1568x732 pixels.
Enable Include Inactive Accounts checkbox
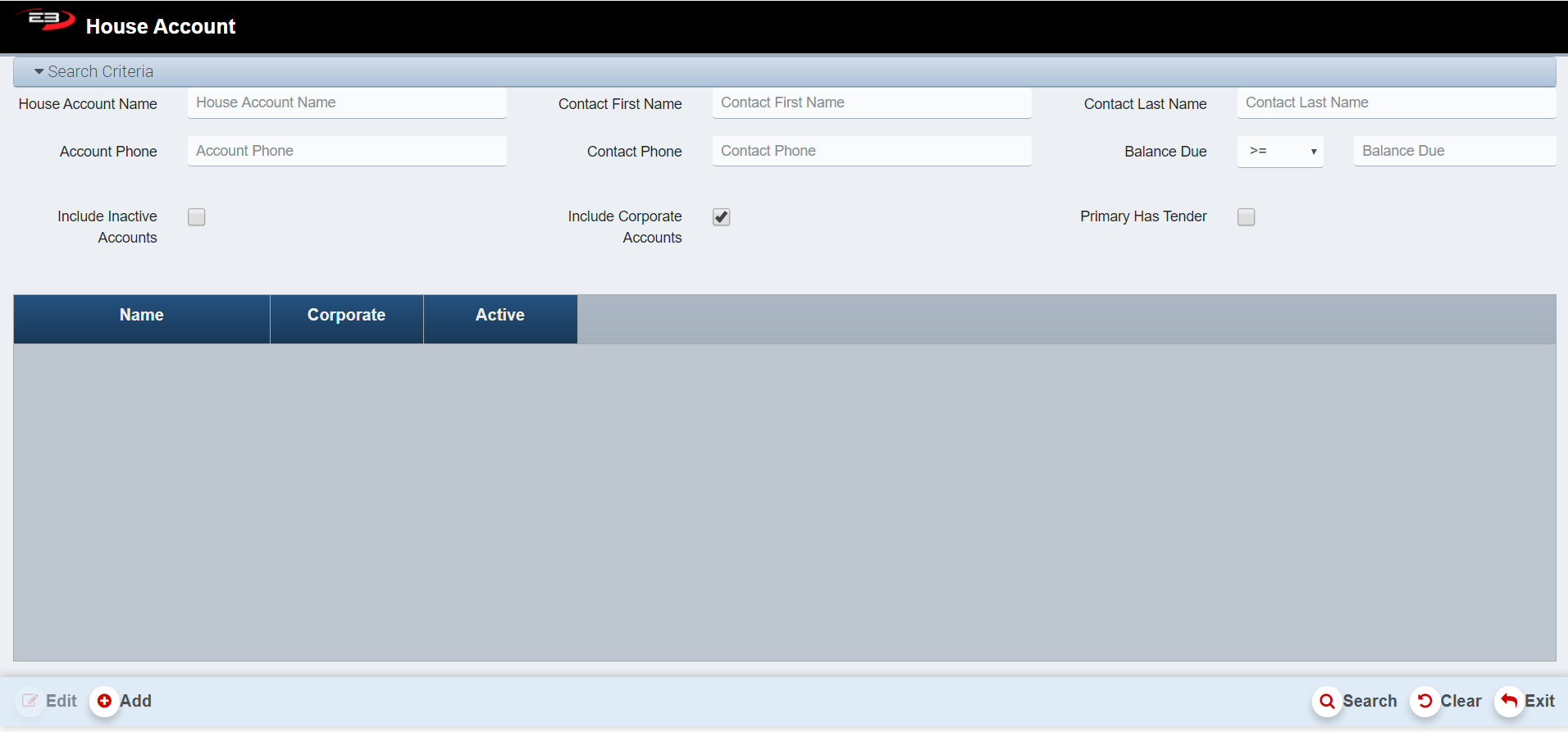pos(197,217)
